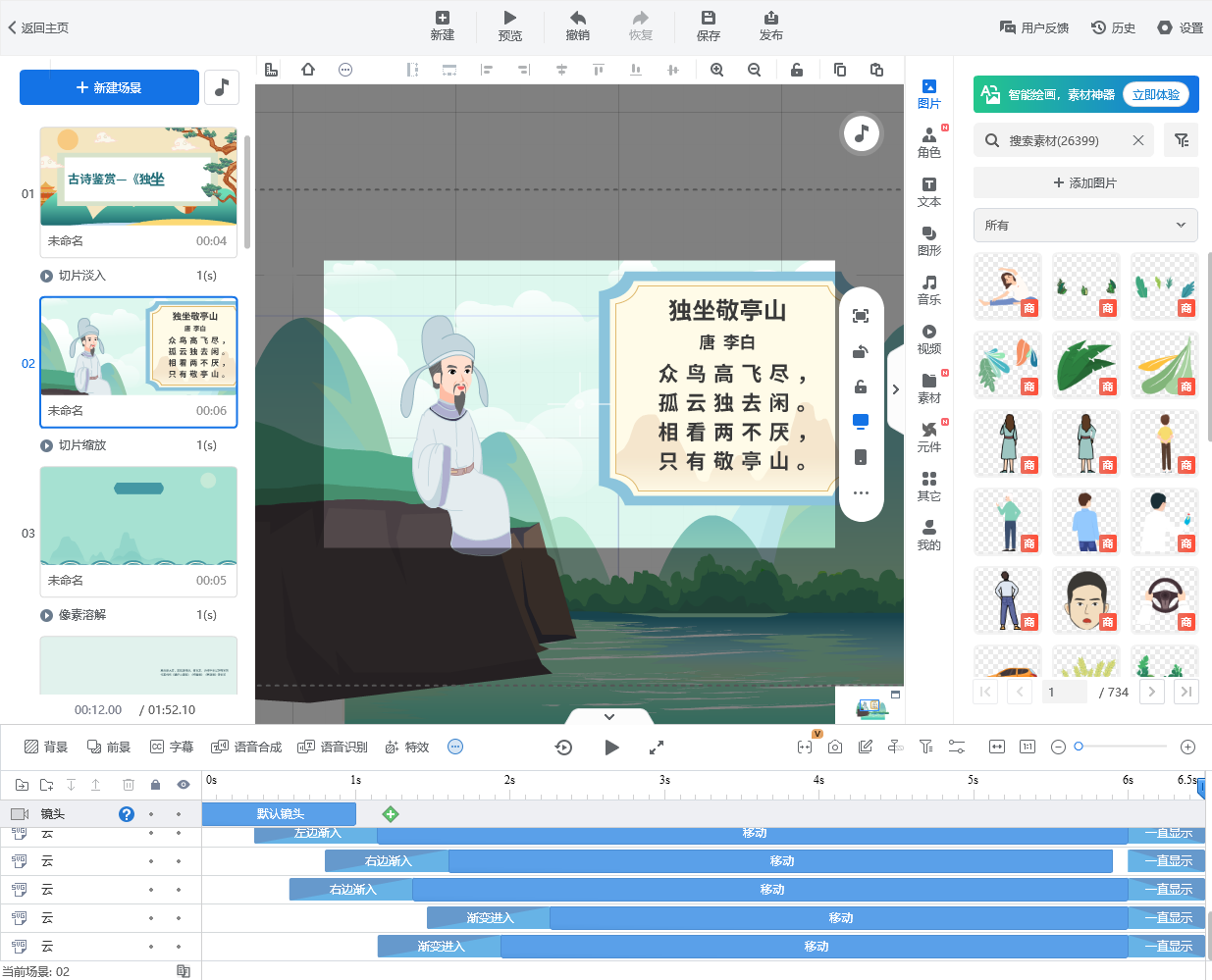
Task: Select the 角色 character tab
Action: coord(929,142)
